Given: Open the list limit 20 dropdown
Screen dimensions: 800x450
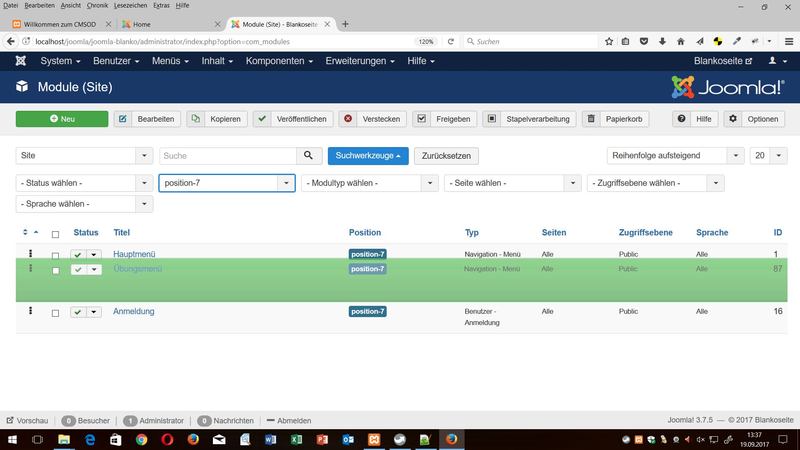Looking at the screenshot, I should (x=768, y=156).
